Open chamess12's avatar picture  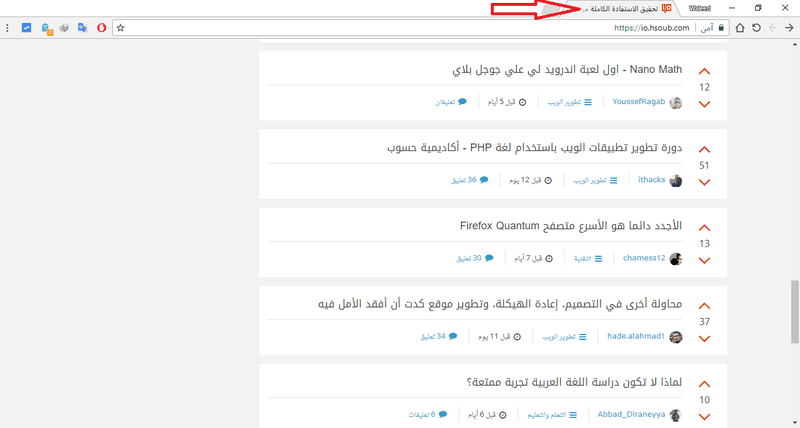676,259
